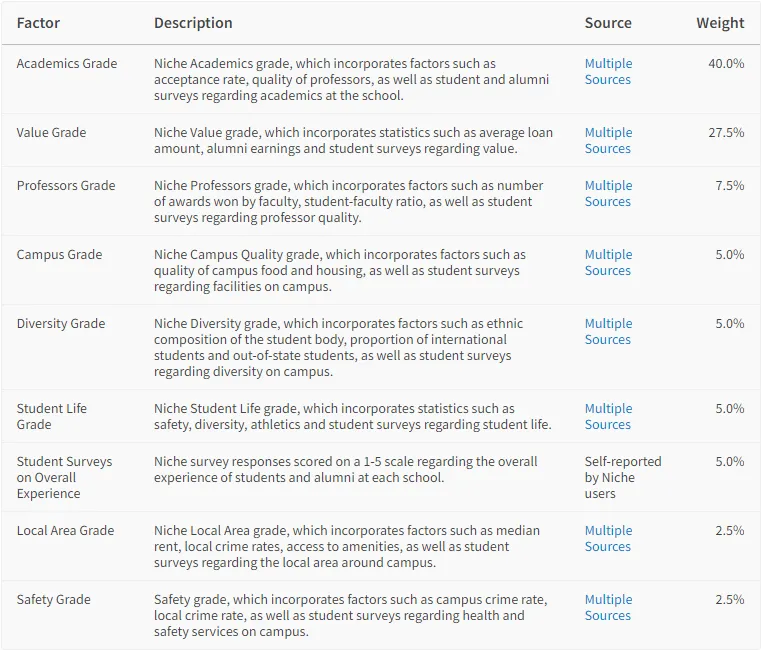Open Multiple Sources link for Professors Grade

click(608, 193)
